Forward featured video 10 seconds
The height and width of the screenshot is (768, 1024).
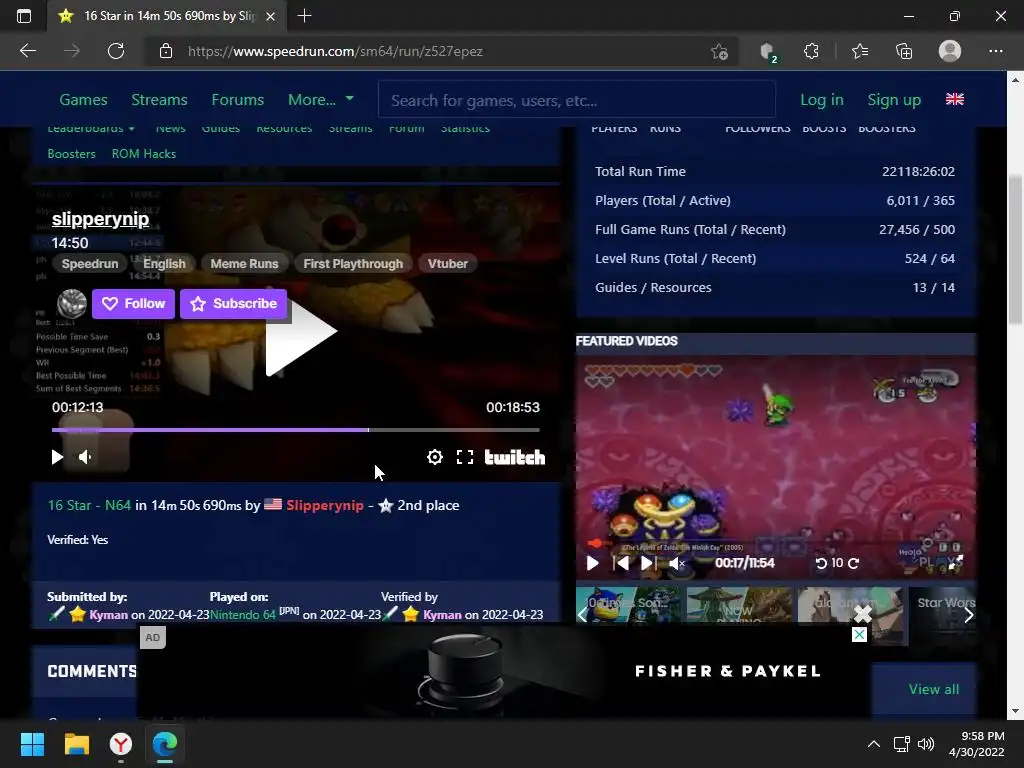[853, 563]
